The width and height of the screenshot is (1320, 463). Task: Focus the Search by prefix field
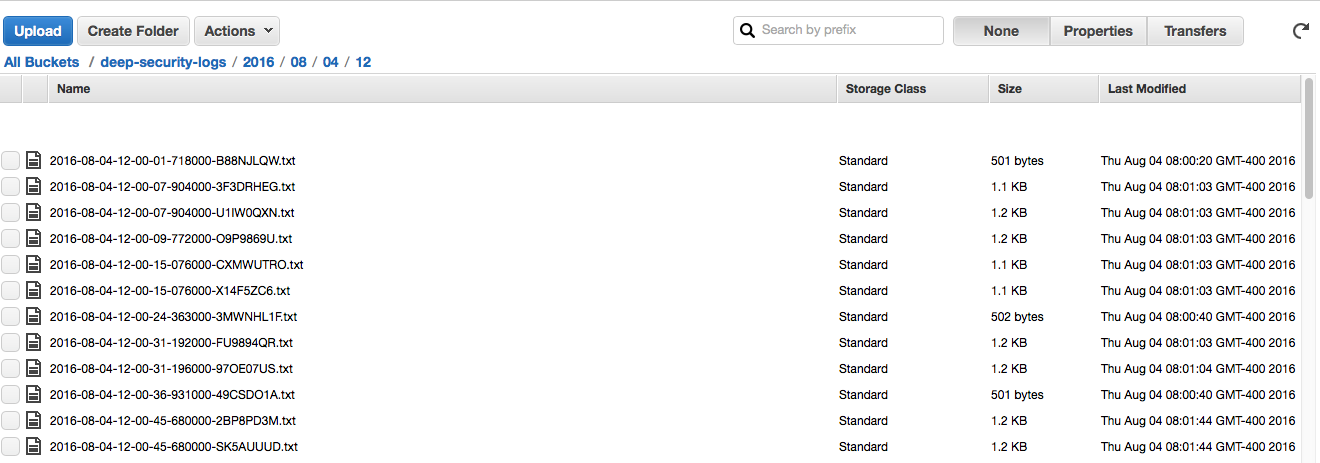(848, 30)
